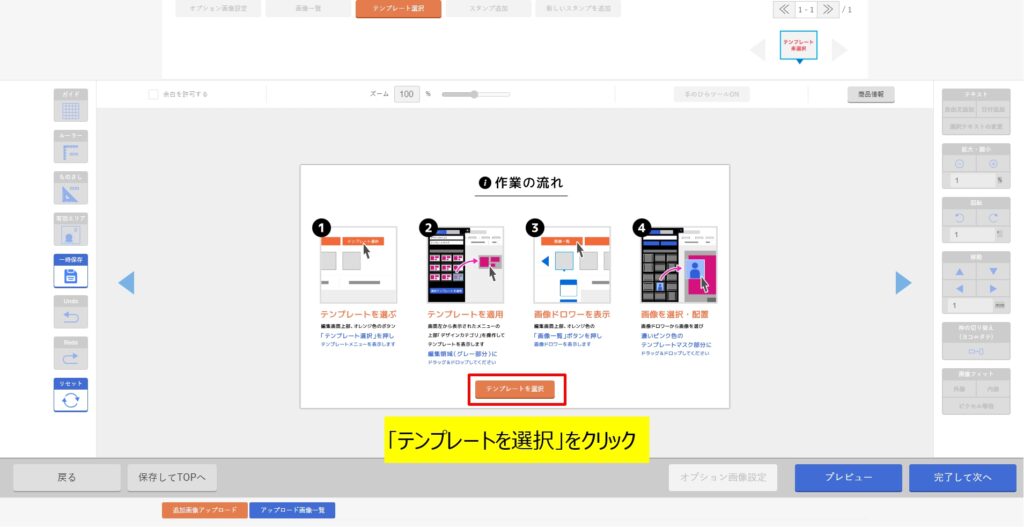Click the ルーラー ruler icon
This screenshot has height=527, width=1024.
[70, 152]
